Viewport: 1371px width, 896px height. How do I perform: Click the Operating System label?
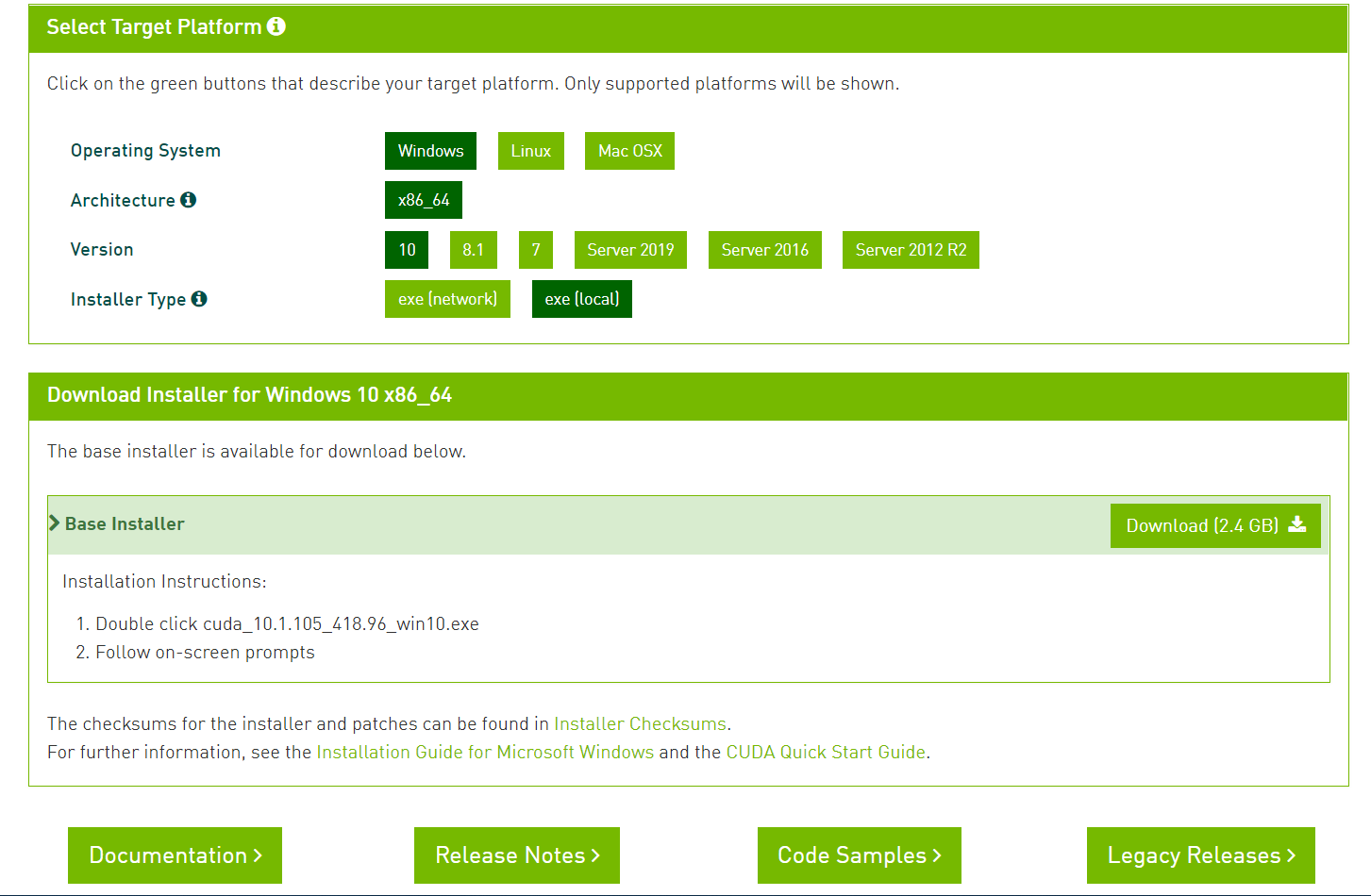(145, 151)
